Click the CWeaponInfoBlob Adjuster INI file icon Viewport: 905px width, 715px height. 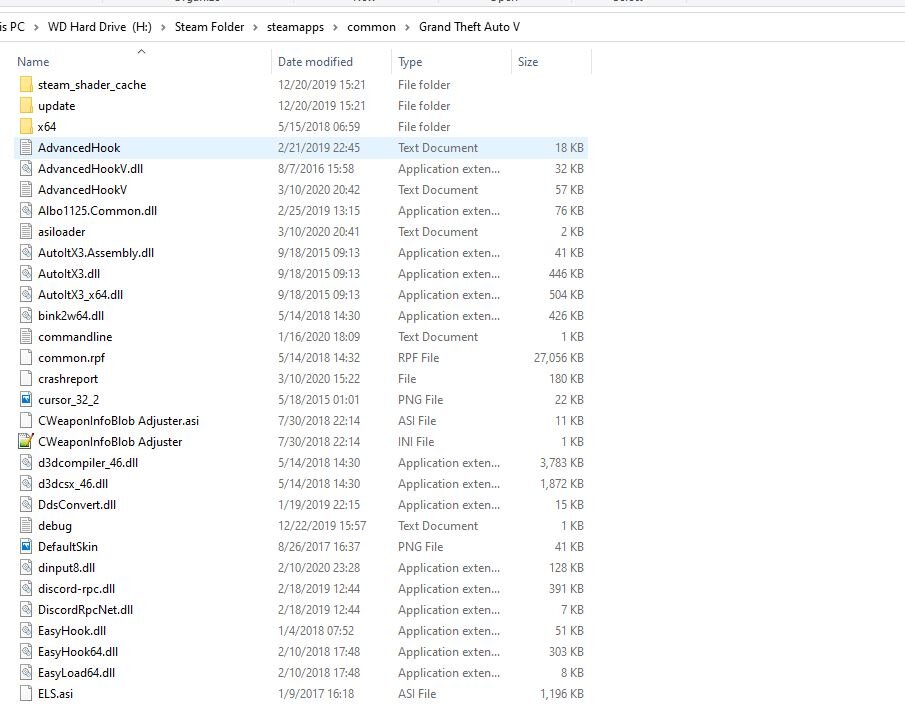[26, 442]
